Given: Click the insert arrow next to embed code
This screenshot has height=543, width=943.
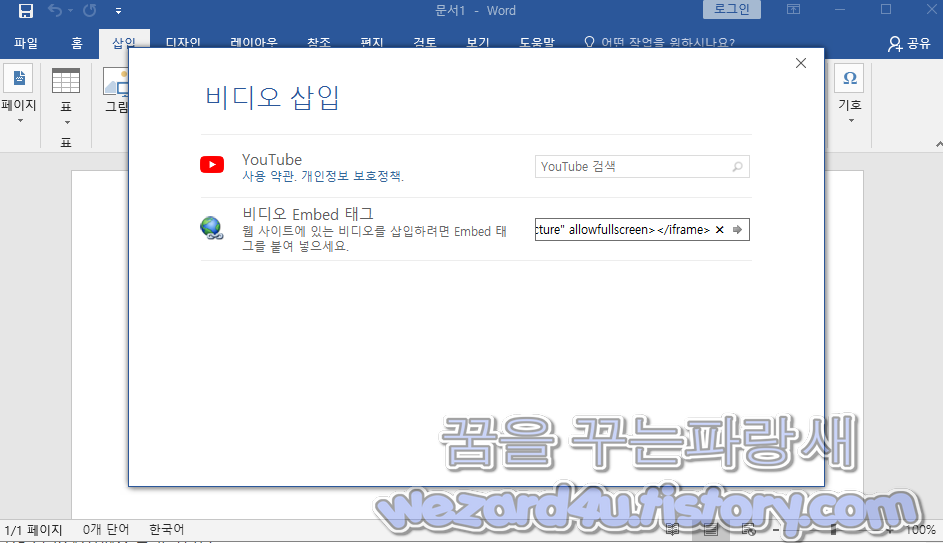Looking at the screenshot, I should 737,230.
